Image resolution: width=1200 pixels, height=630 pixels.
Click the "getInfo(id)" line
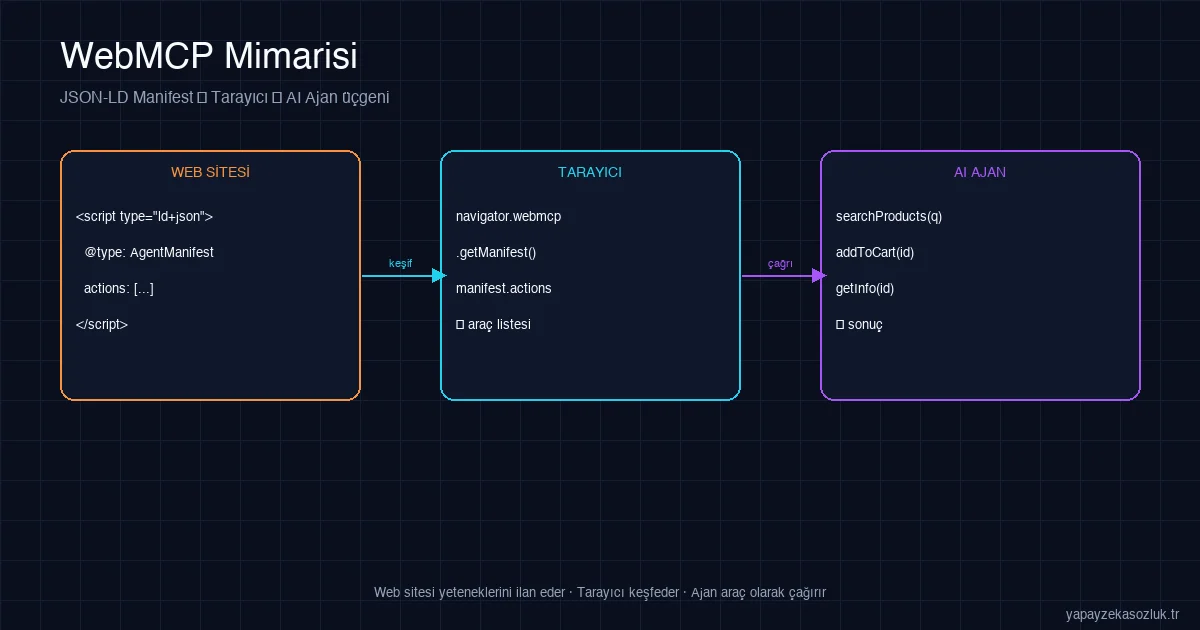coord(865,288)
